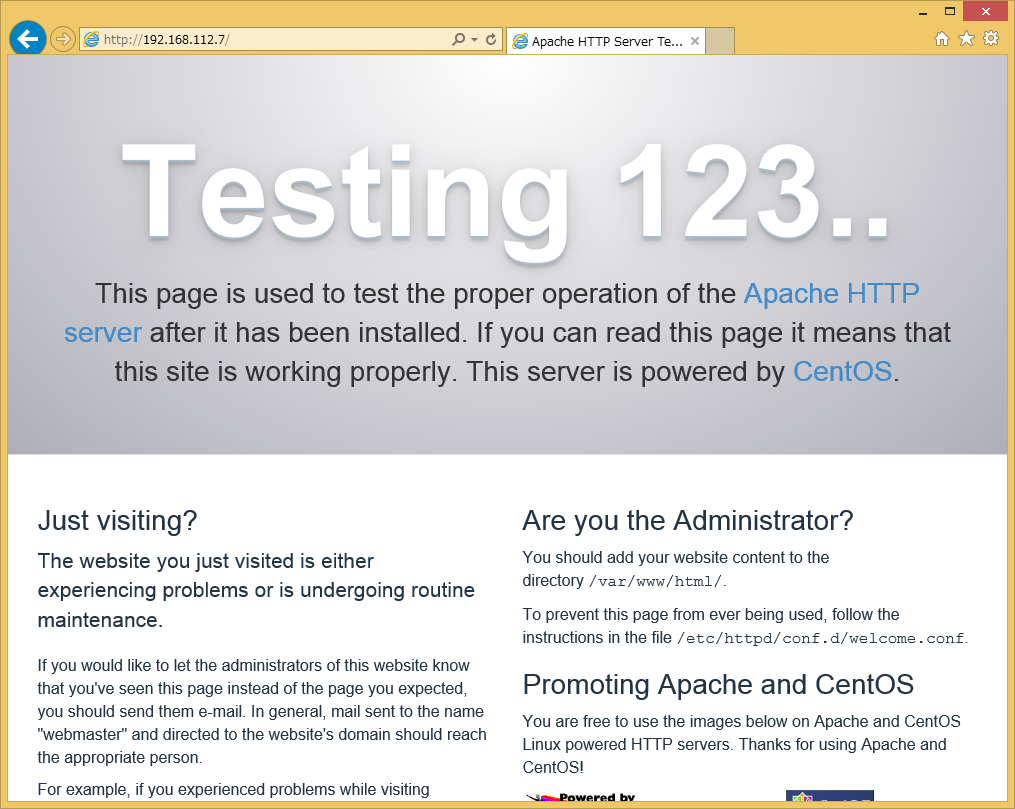This screenshot has width=1015, height=809.
Task: Click the Forward arrow button
Action: 62,39
